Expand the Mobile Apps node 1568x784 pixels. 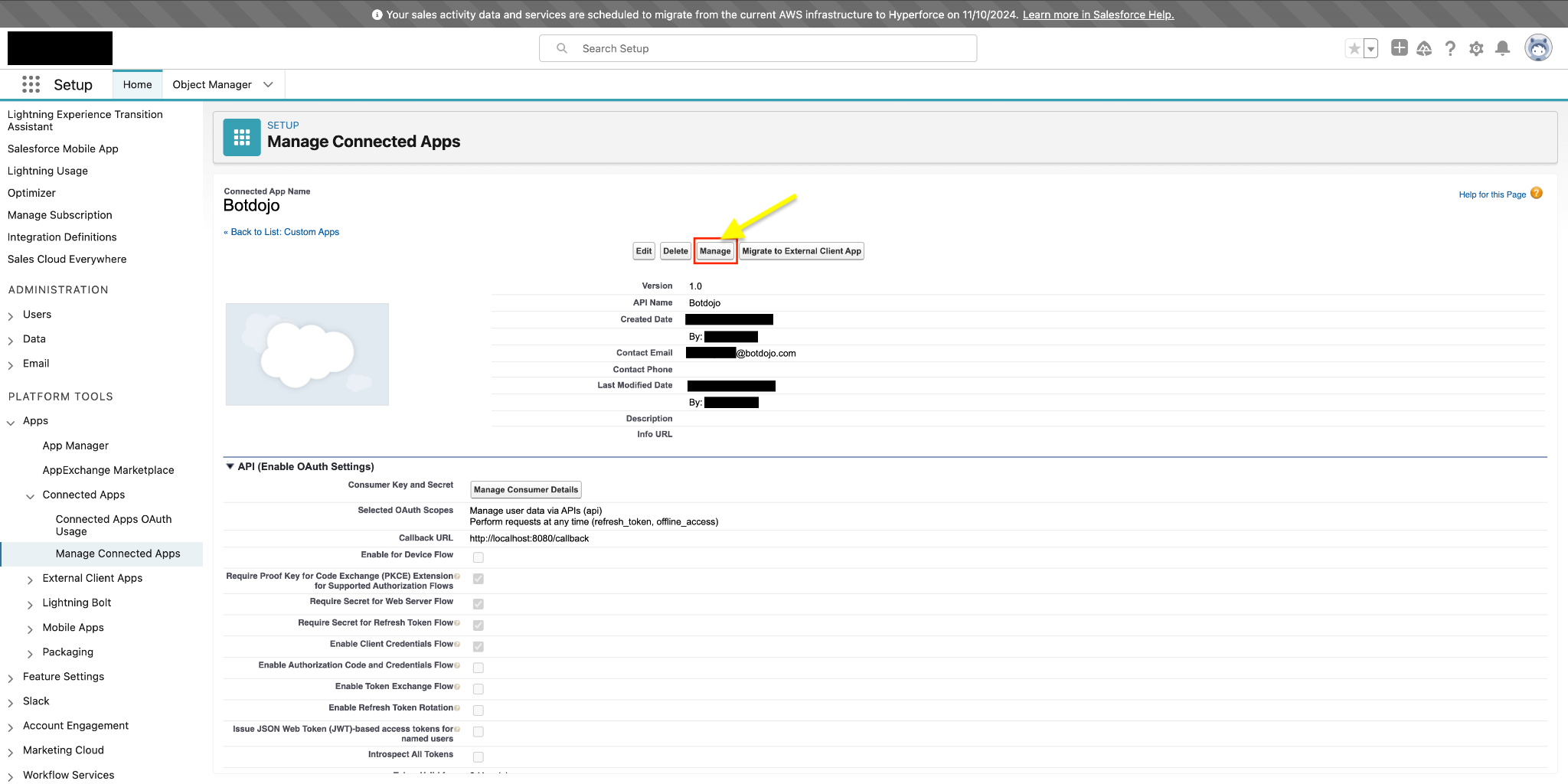pos(31,629)
